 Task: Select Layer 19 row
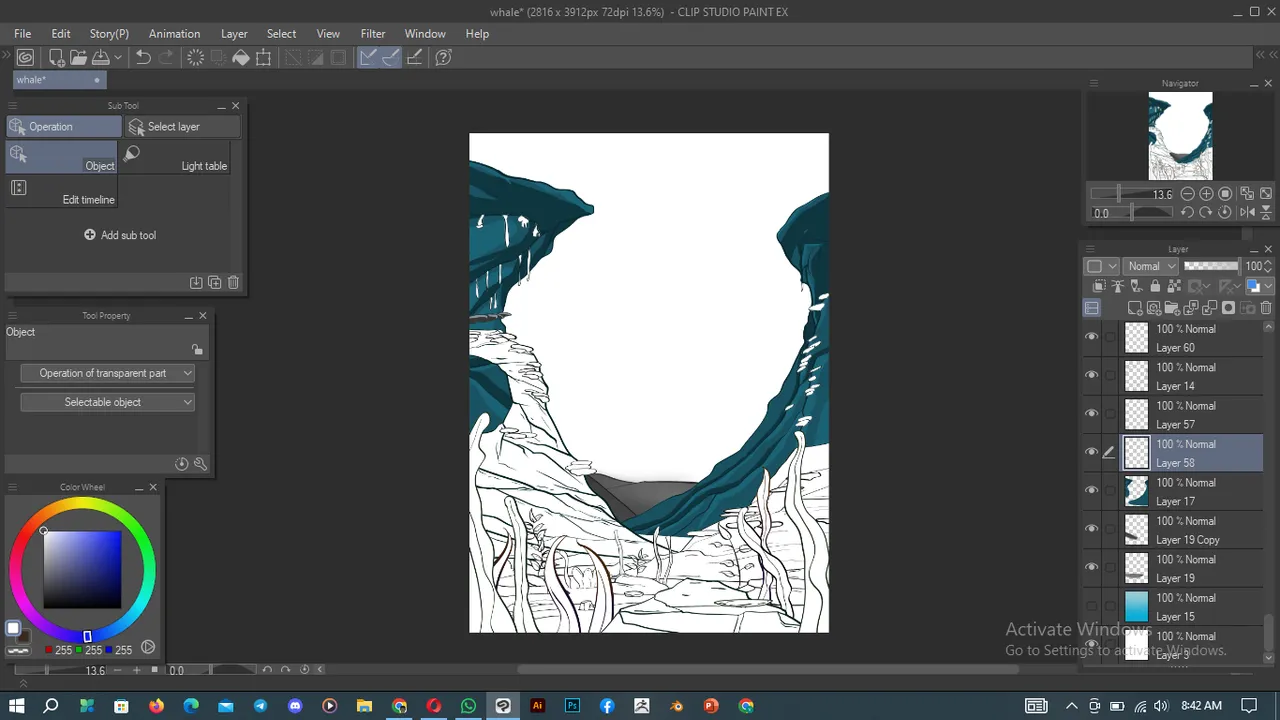click(1173, 569)
